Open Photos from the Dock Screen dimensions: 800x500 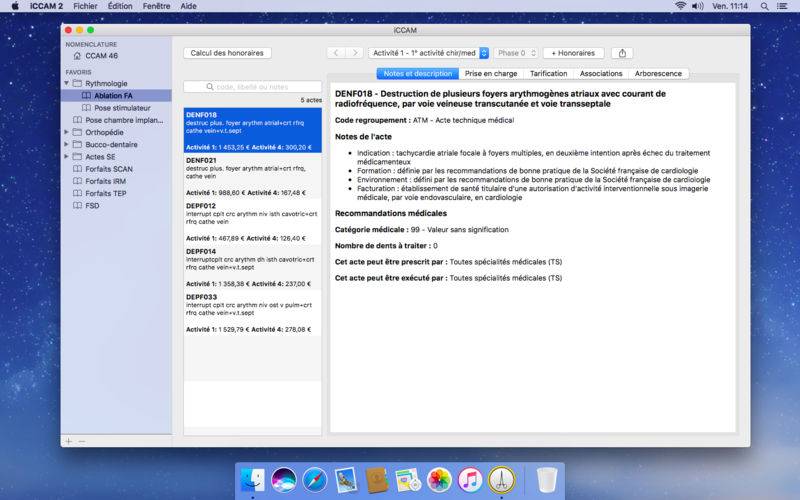[x=439, y=480]
